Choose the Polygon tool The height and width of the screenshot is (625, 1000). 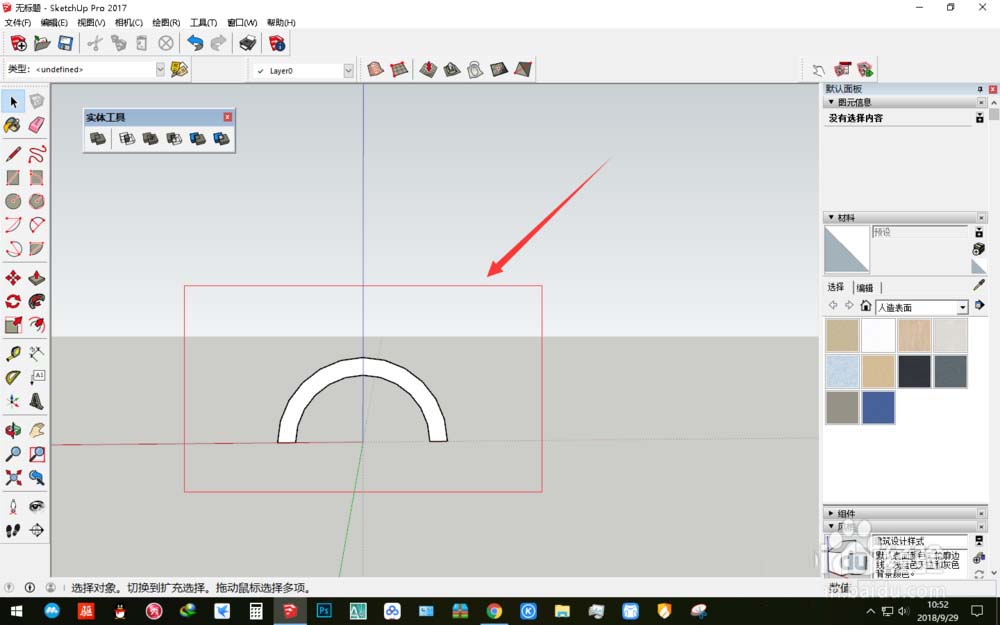click(36, 201)
